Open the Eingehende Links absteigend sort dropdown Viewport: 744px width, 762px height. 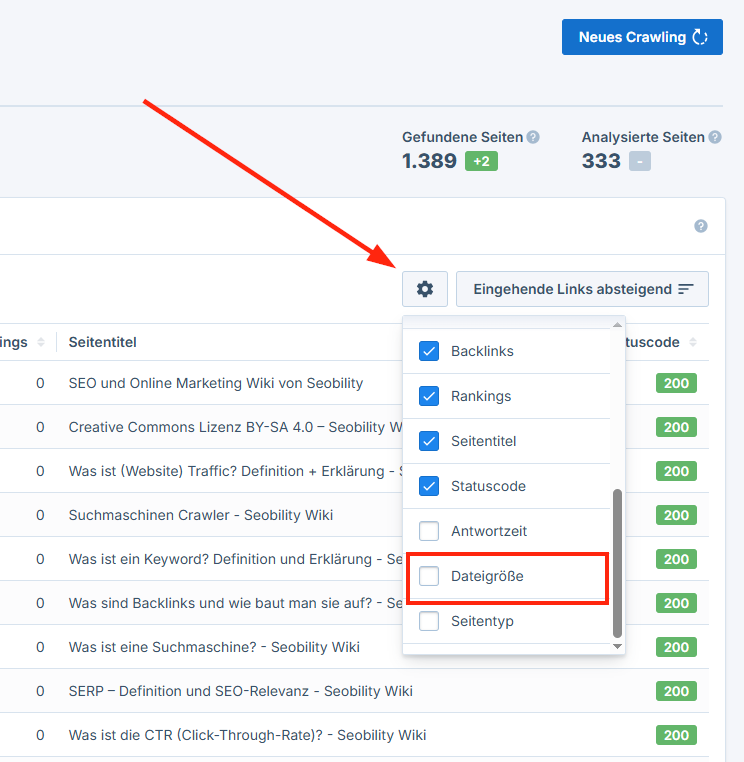[x=582, y=289]
